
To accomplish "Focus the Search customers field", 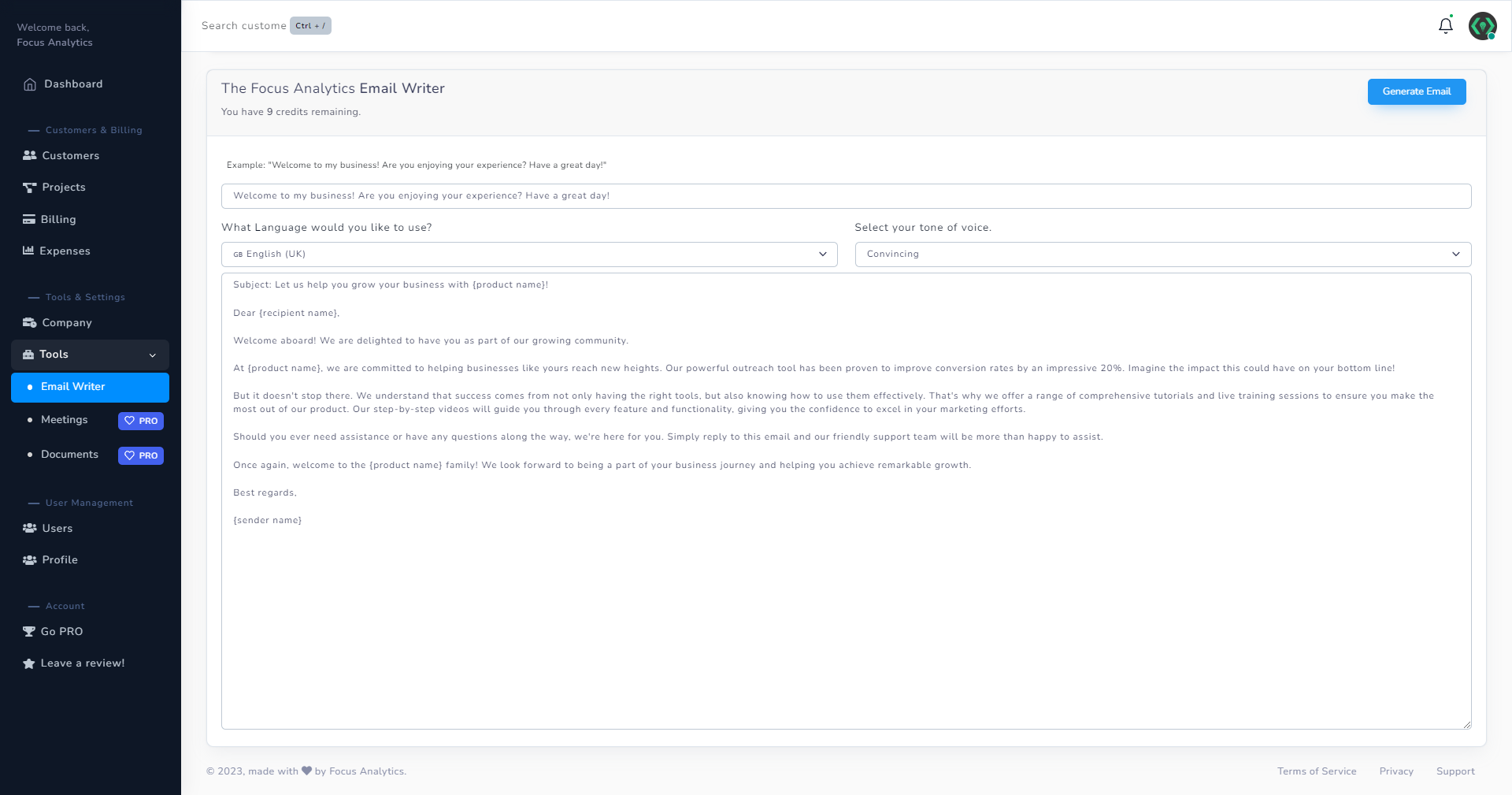I will tap(244, 26).
